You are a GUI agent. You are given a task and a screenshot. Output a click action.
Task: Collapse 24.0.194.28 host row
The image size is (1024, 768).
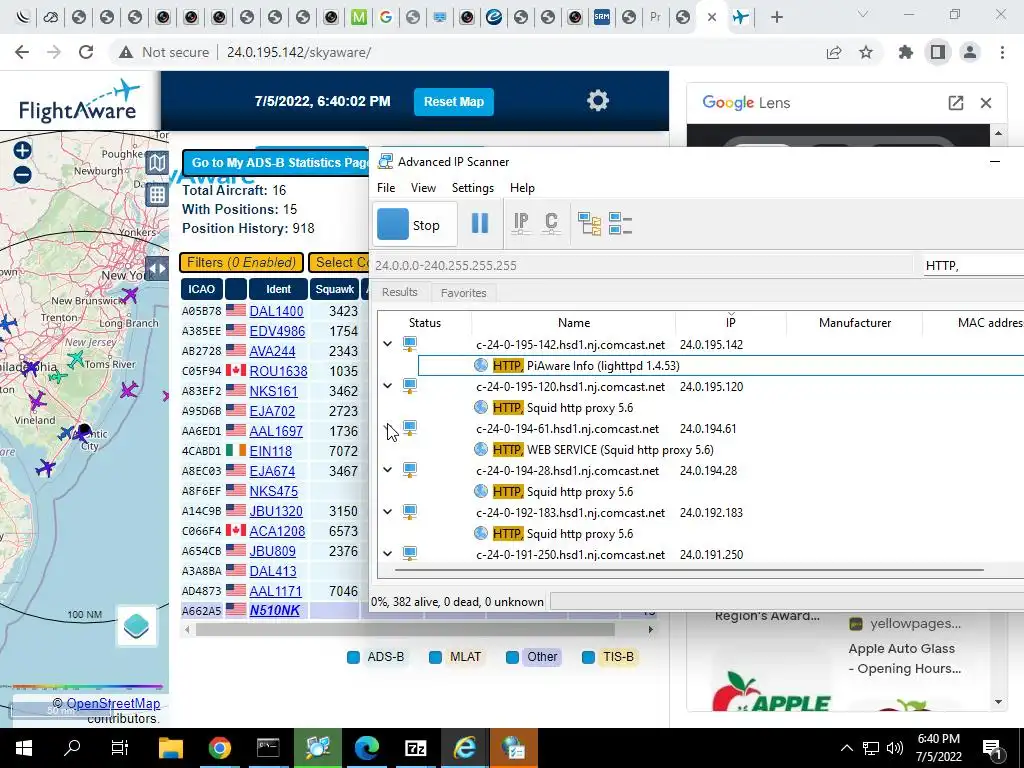[387, 470]
